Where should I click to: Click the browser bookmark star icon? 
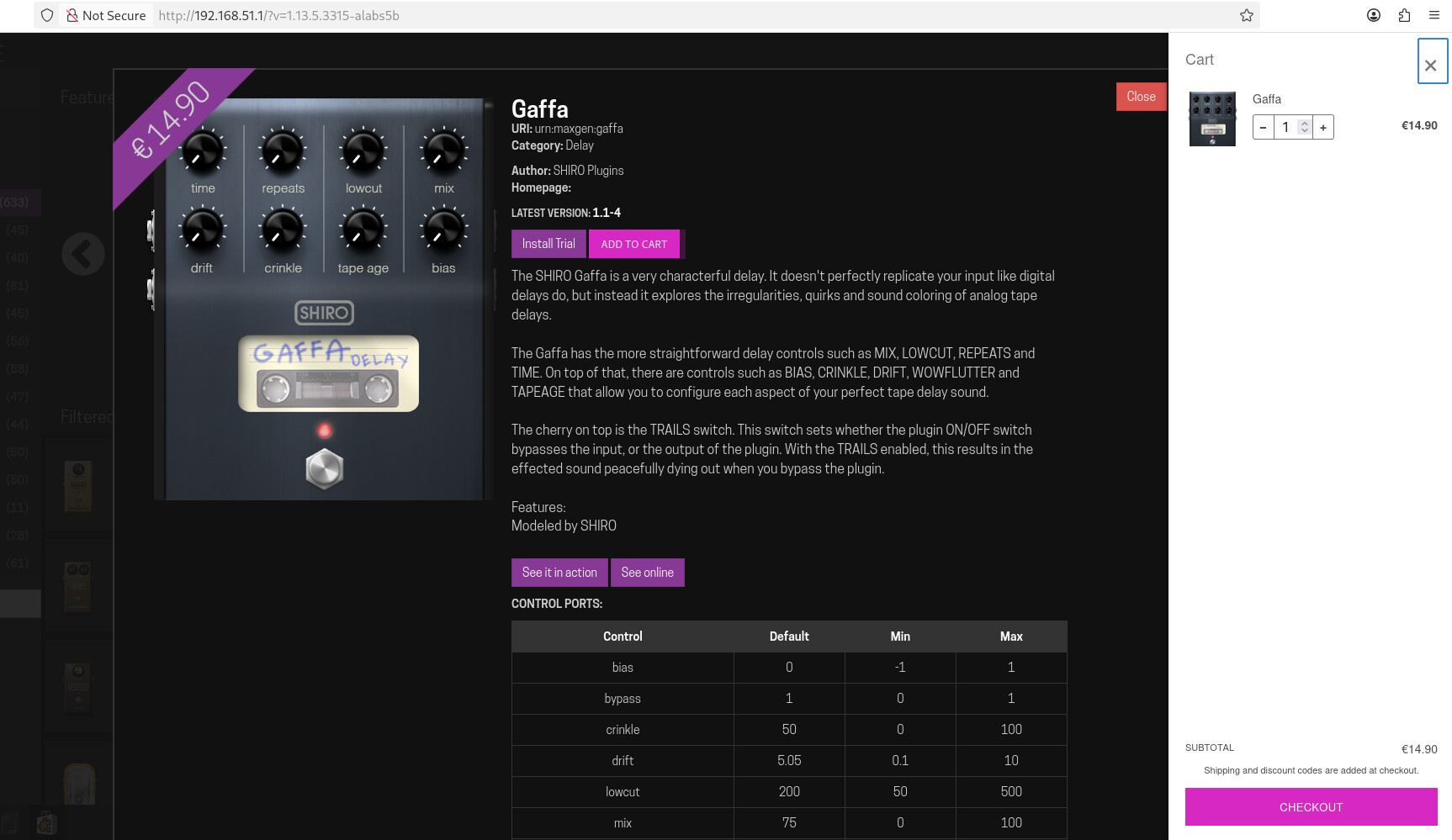[1247, 15]
